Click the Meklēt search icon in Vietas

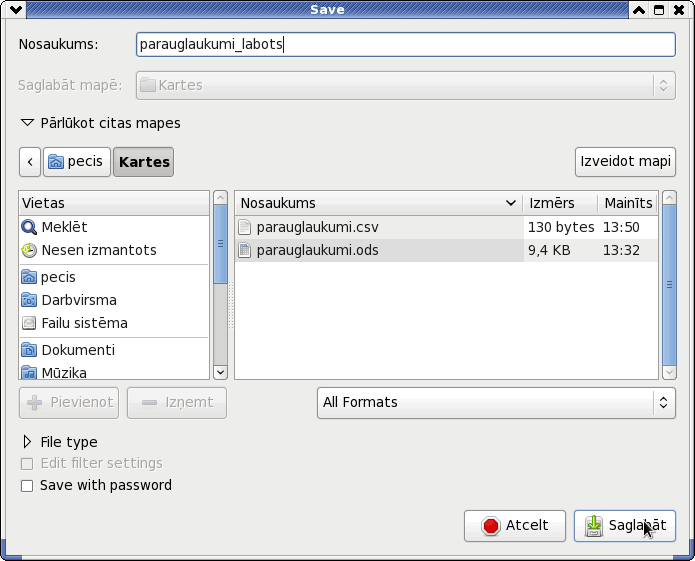tap(29, 227)
